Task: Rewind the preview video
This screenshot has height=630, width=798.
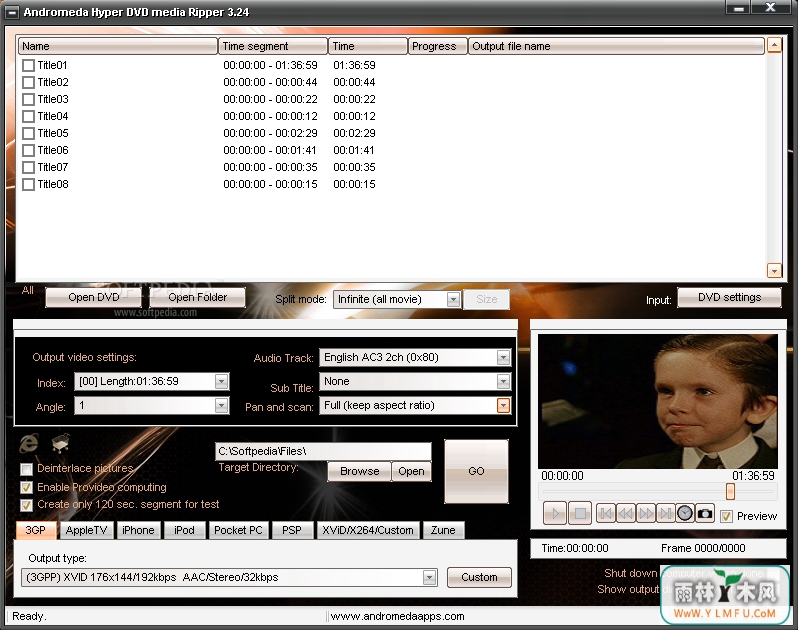Action: click(625, 513)
